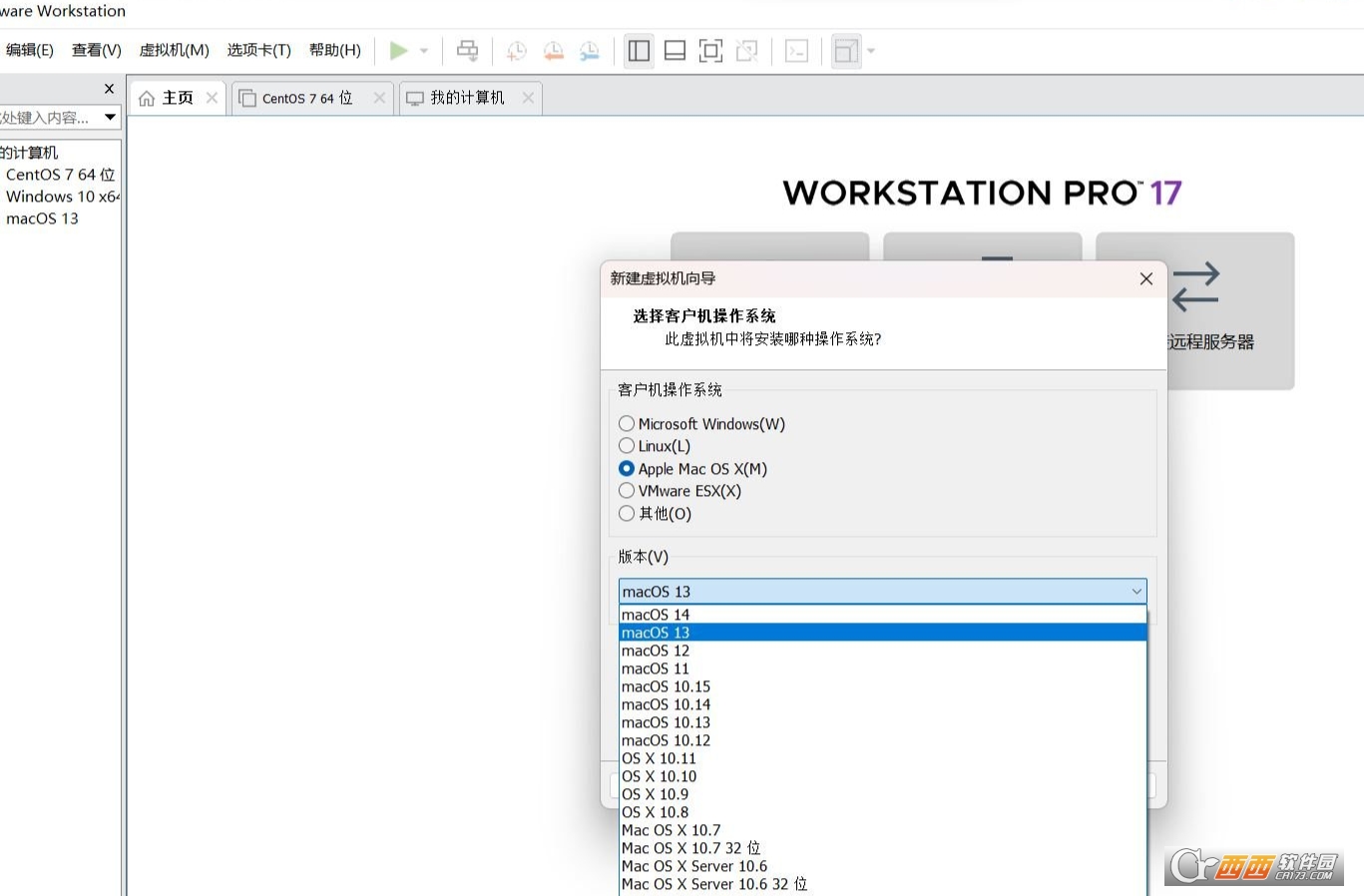Choose OS X 10.9 from version list
The image size is (1364, 896).
pos(882,794)
